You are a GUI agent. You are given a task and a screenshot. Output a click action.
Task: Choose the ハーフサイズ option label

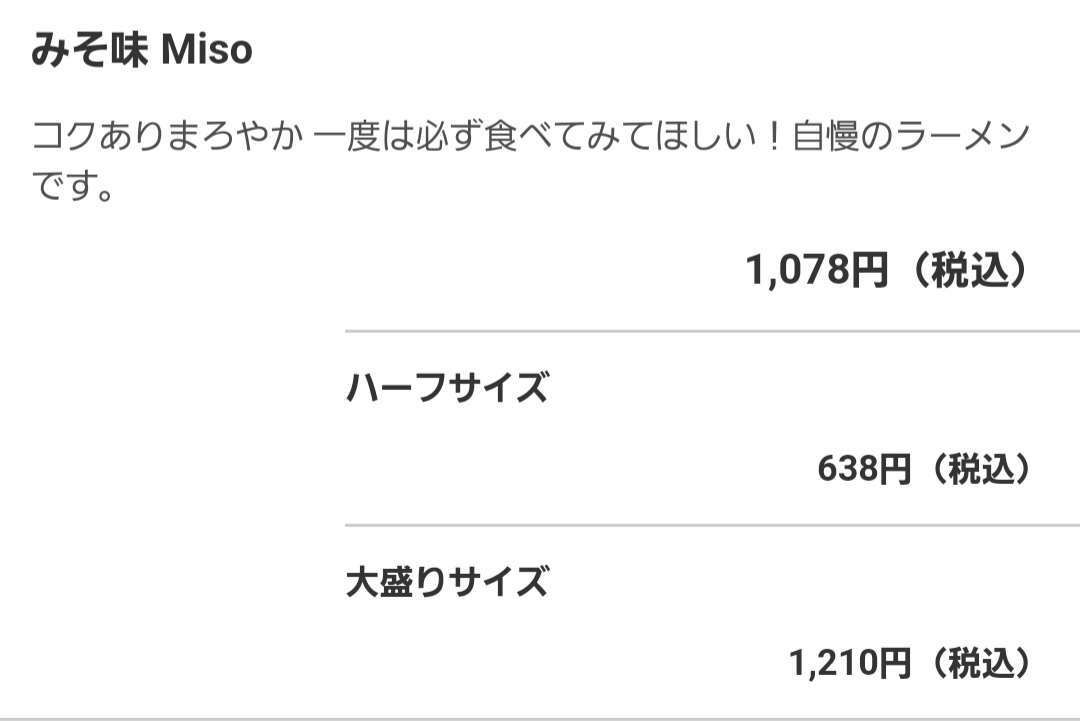click(x=447, y=387)
